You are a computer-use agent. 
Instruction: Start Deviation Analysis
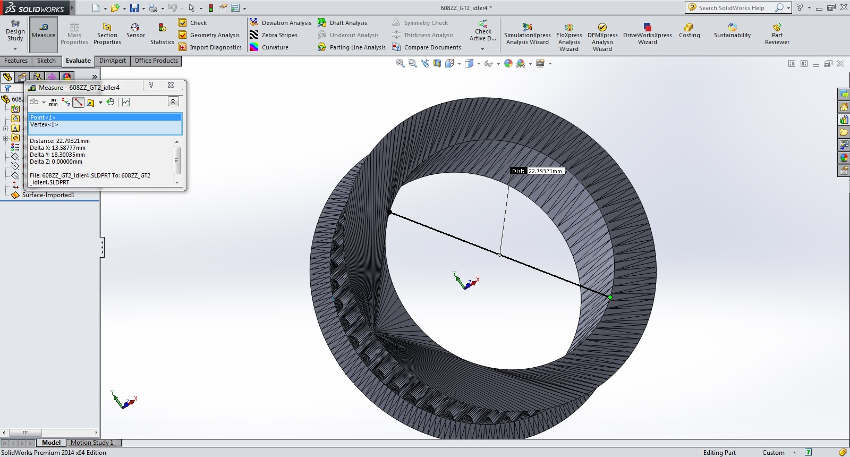coord(280,23)
